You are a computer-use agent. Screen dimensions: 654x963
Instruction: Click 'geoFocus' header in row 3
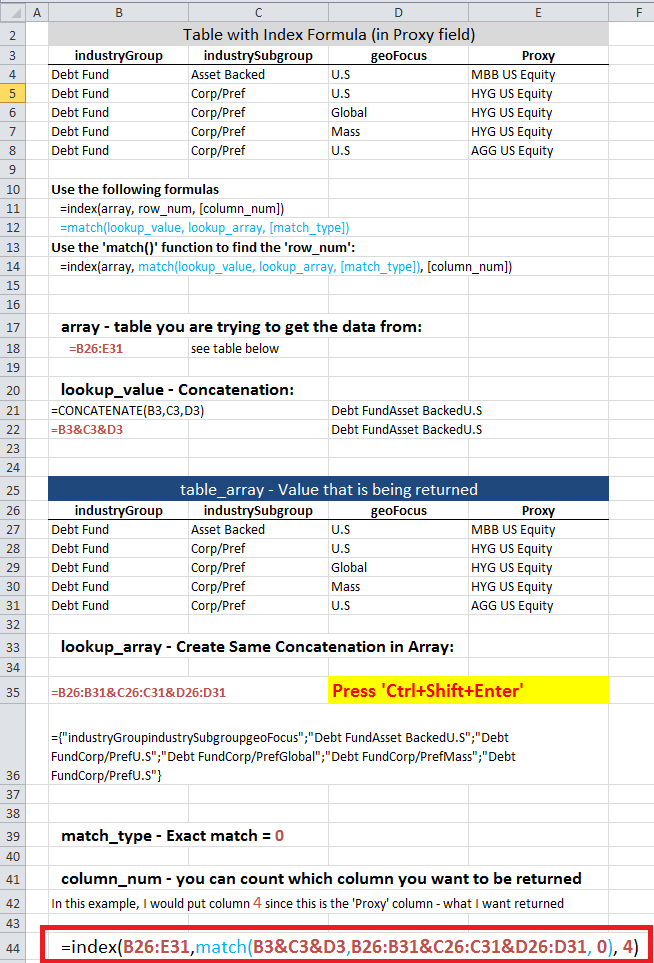tap(399, 56)
